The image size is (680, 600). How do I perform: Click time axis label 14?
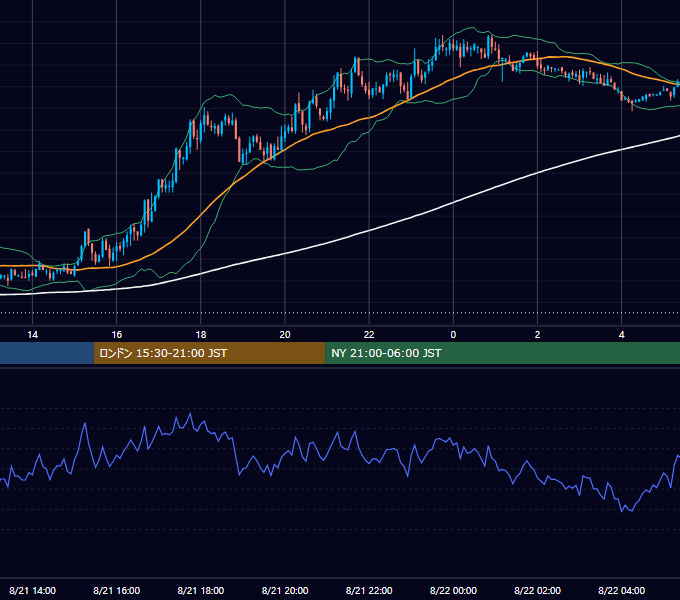[x=33, y=335]
